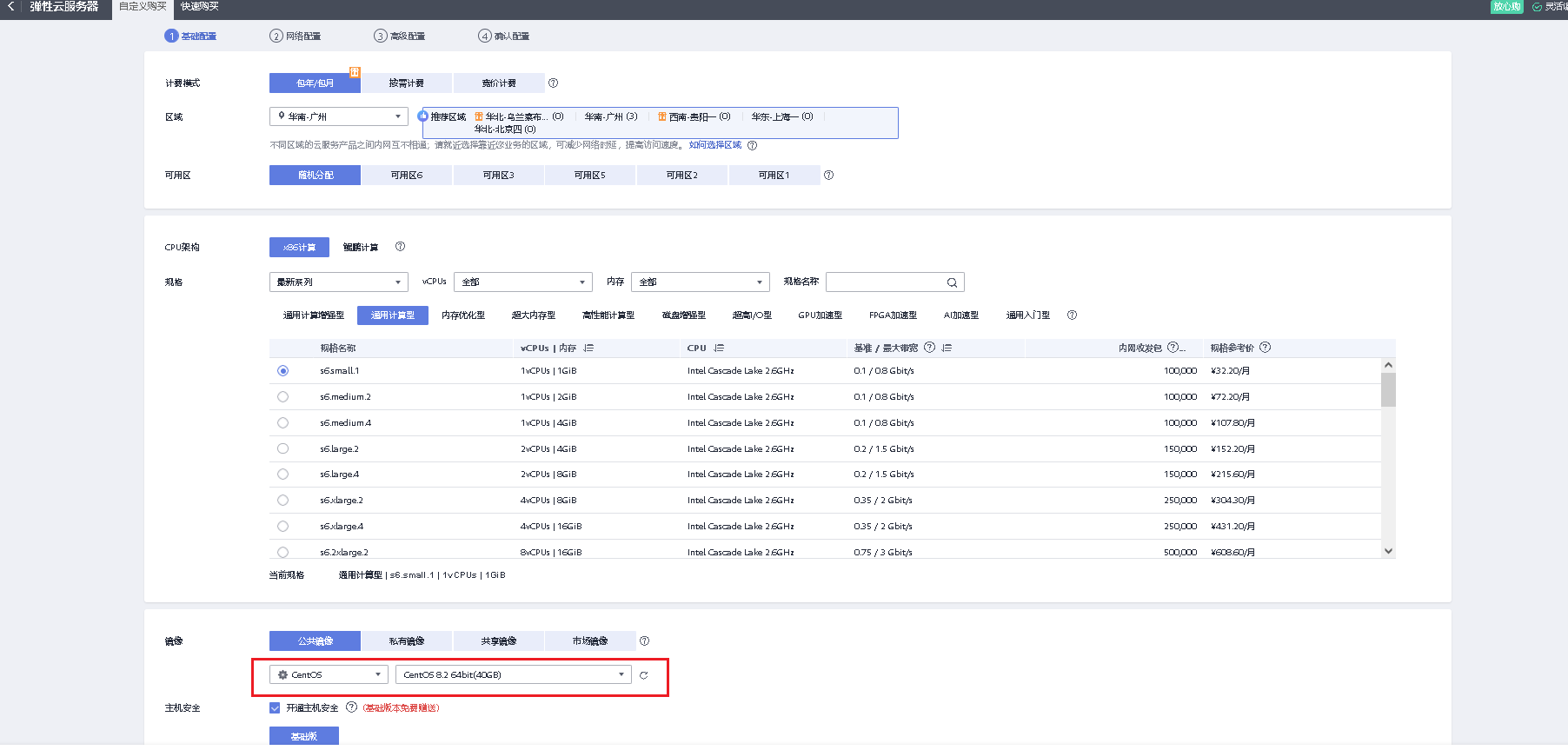Switch to the 私有镜像 image tab
Viewport: 1568px width, 750px height.
[x=406, y=641]
